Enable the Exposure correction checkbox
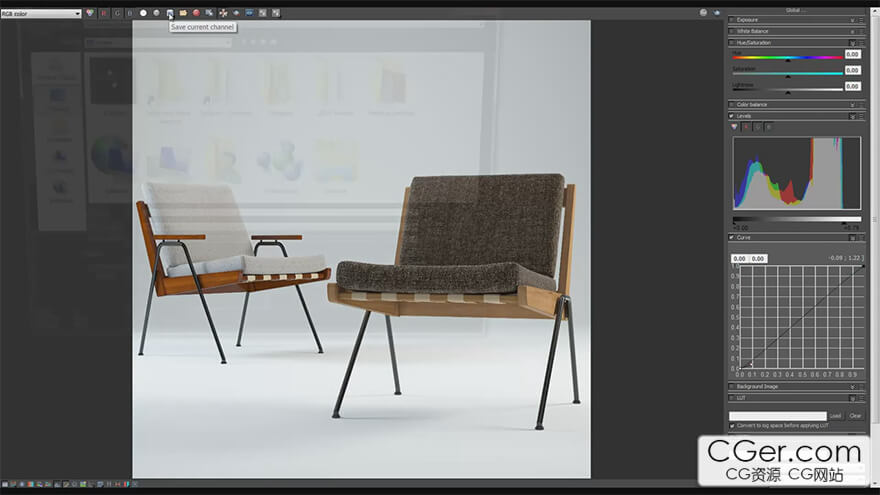 tap(731, 20)
